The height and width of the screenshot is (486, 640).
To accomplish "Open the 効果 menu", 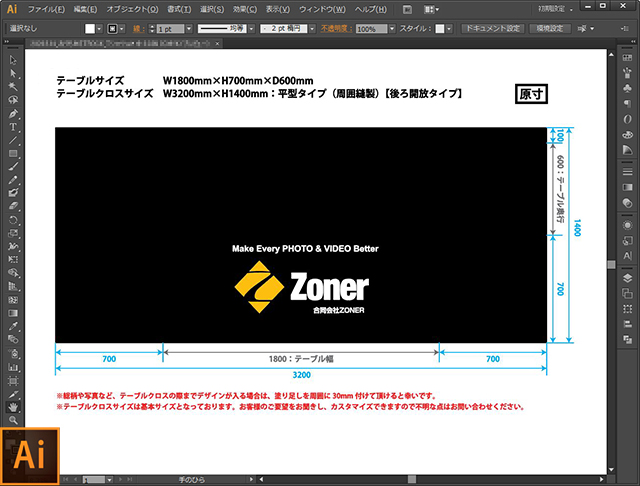I will (245, 9).
